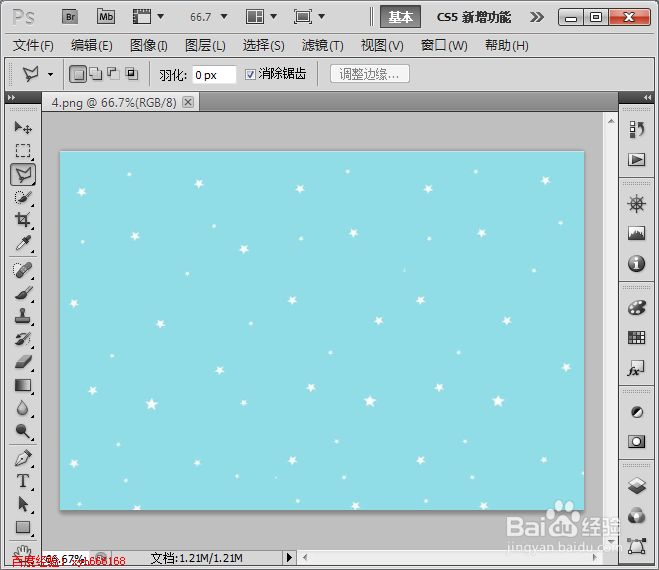Open the Edit (编辑) menu
The width and height of the screenshot is (659, 570).
point(92,45)
